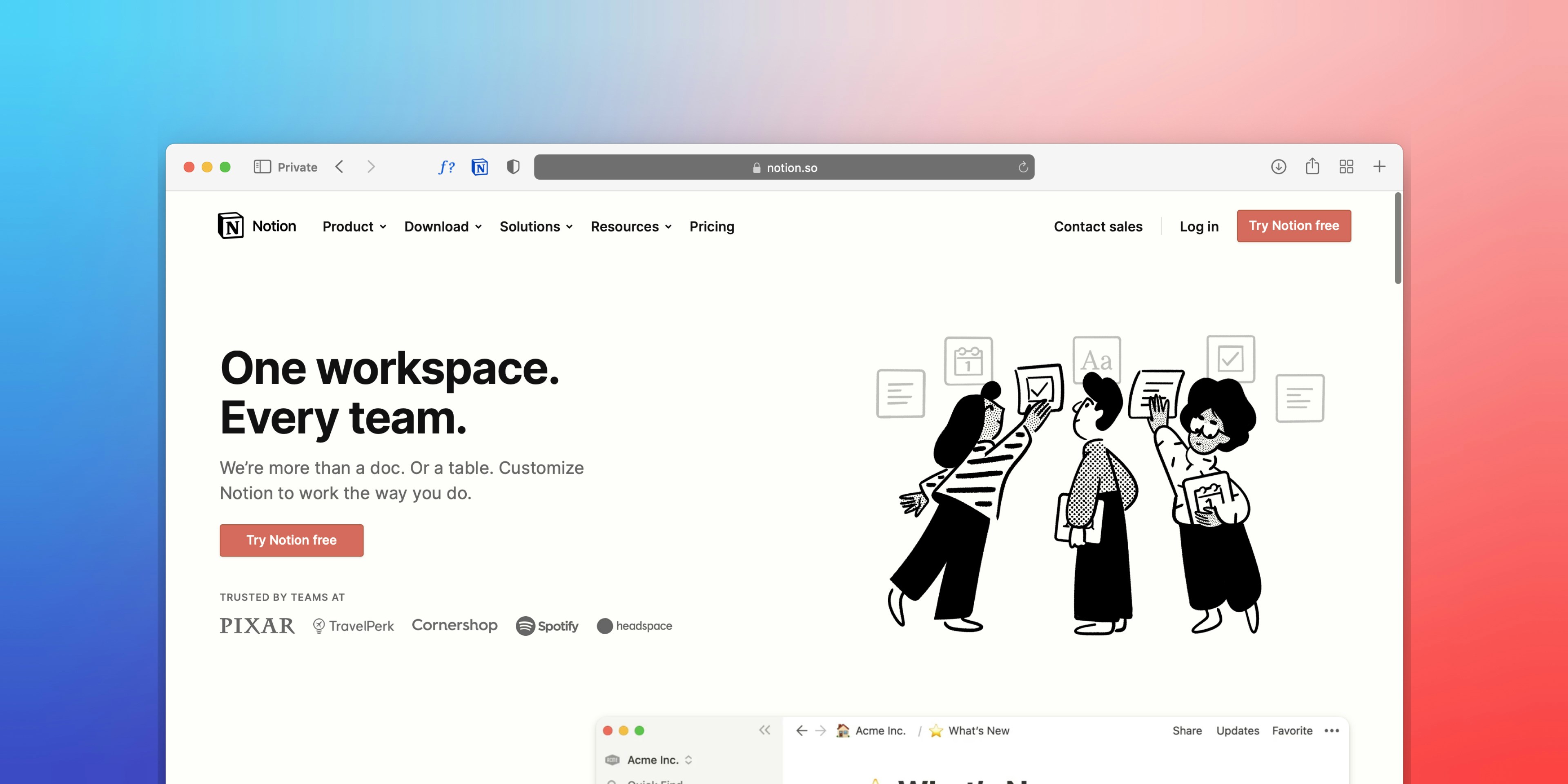The width and height of the screenshot is (1568, 784).
Task: Click the FiraCode extension icon
Action: tap(448, 167)
